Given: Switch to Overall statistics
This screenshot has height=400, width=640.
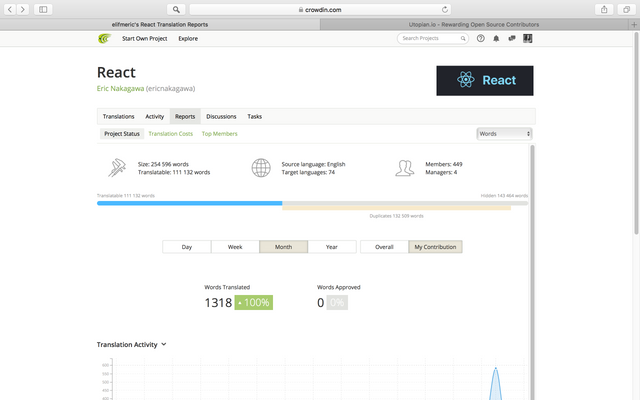Looking at the screenshot, I should [384, 247].
